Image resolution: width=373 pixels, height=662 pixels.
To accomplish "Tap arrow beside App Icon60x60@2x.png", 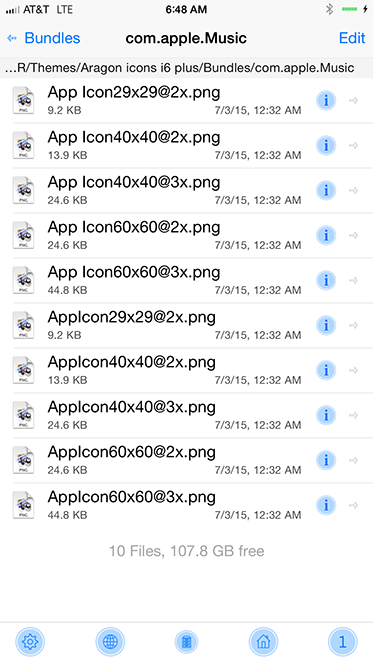I will click(354, 236).
